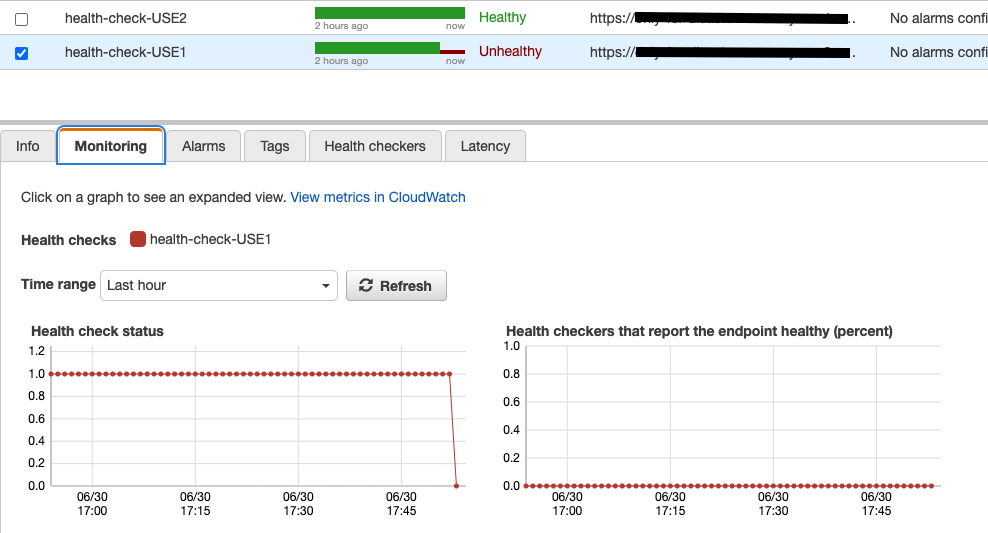Viewport: 988px width, 533px height.
Task: Click the health-check-USE1 legend label
Action: 210,239
